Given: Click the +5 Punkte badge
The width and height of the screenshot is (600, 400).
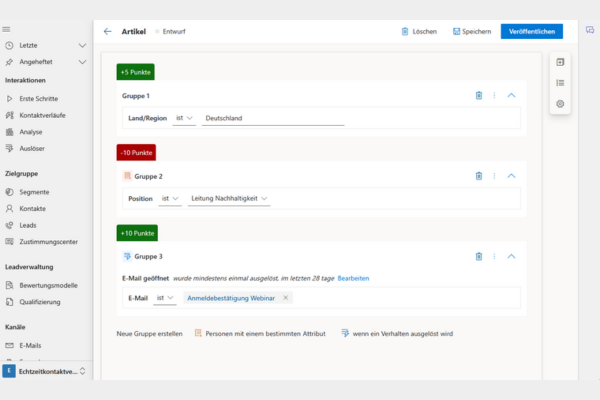Looking at the screenshot, I should tap(135, 72).
